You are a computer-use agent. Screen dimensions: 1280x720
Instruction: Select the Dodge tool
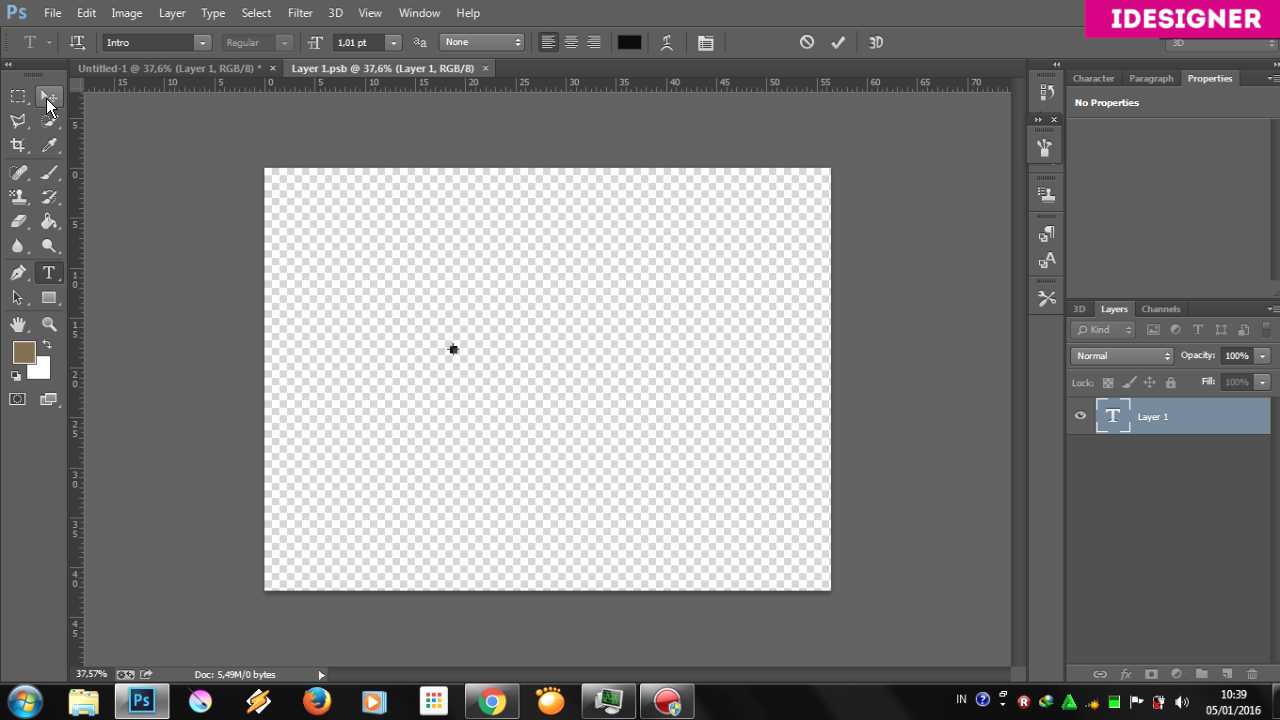pos(48,247)
